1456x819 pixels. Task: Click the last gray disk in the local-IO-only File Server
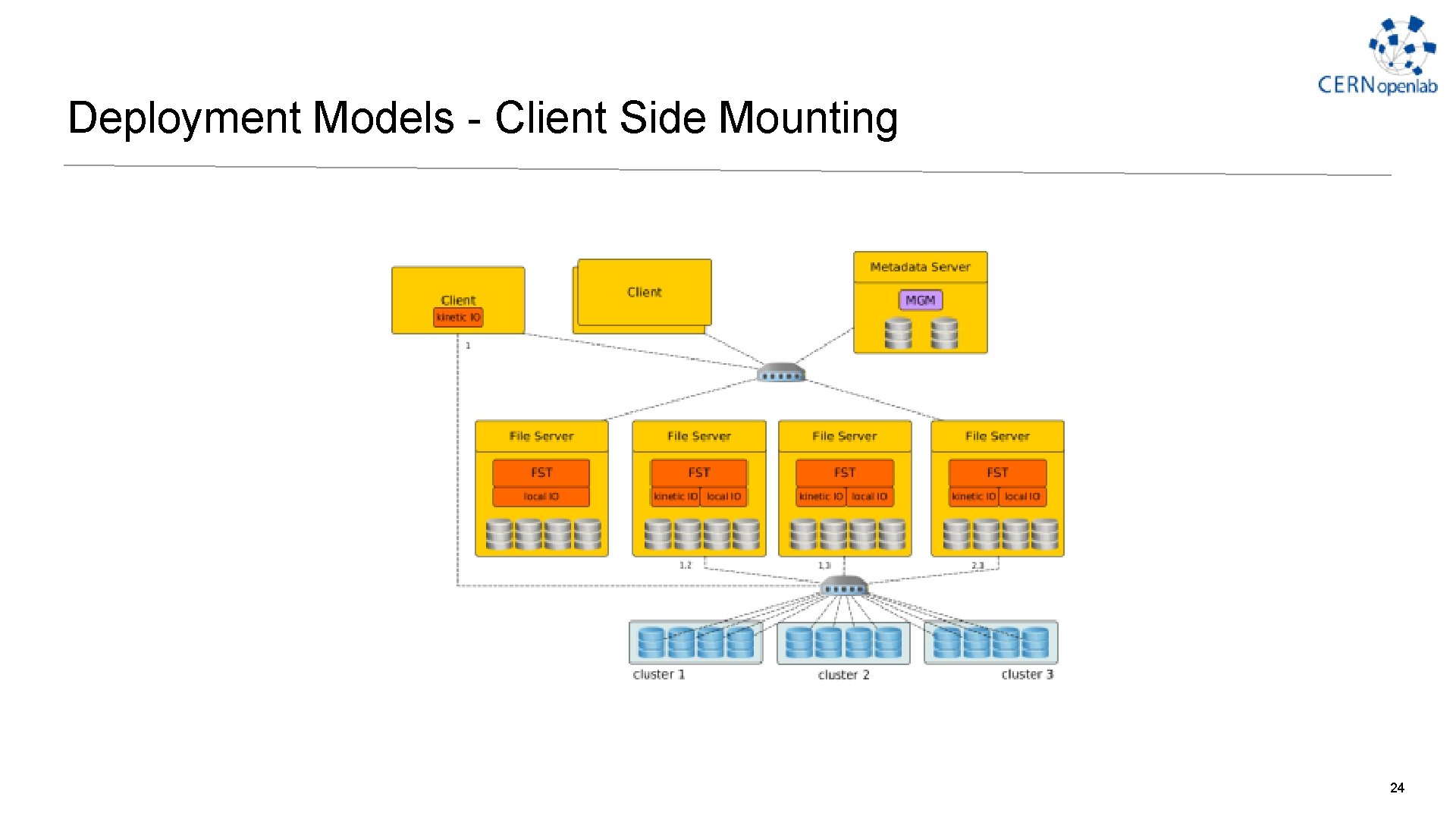[588, 534]
